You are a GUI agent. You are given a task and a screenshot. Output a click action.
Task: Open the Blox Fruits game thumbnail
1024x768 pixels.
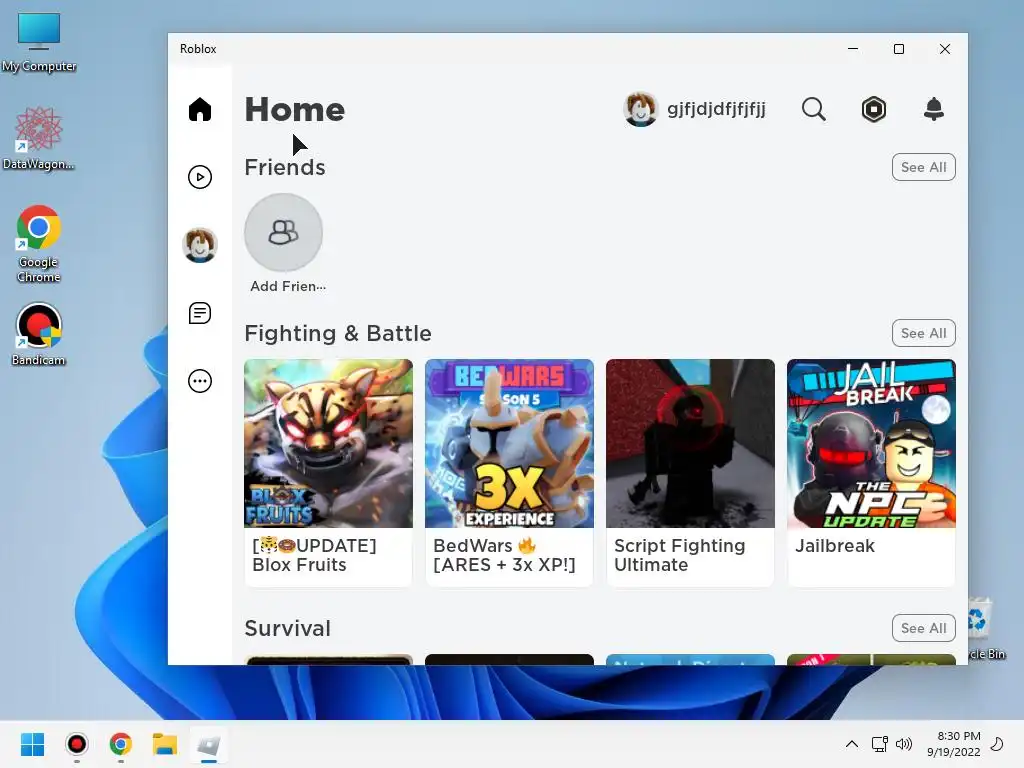coord(328,443)
